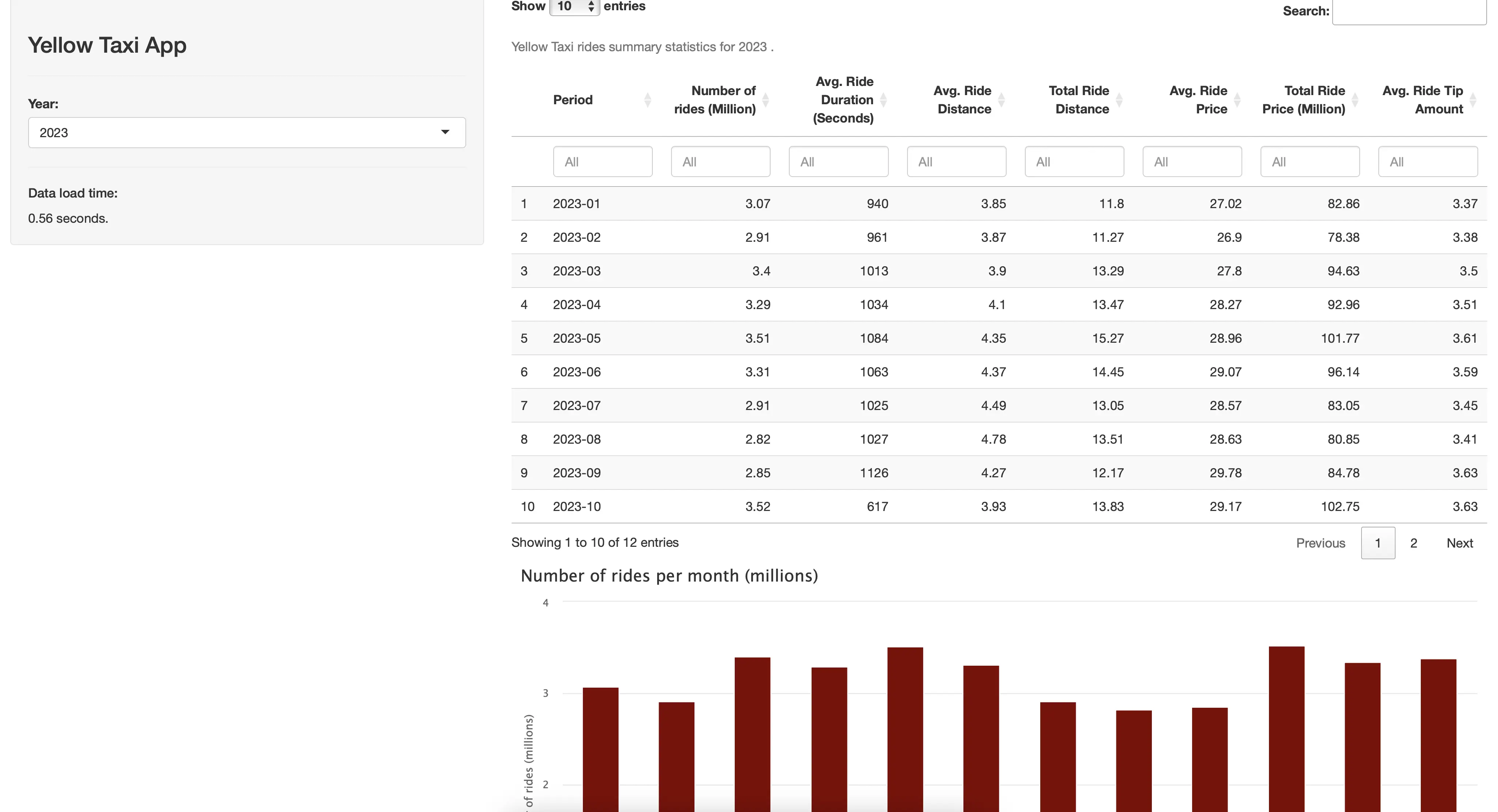Click the 102.75 total price value
The height and width of the screenshot is (812, 1498).
coord(1340,507)
